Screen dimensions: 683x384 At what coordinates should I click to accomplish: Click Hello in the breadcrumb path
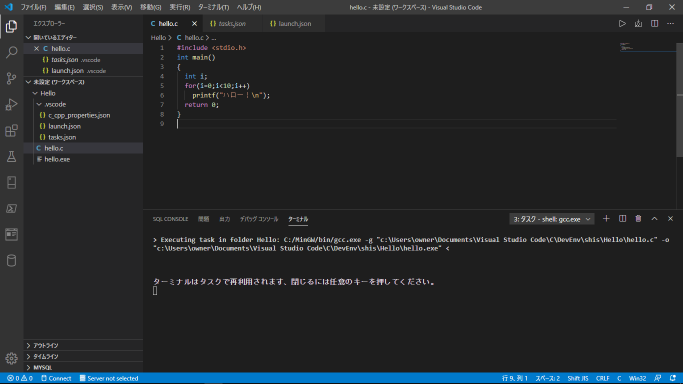click(x=158, y=38)
